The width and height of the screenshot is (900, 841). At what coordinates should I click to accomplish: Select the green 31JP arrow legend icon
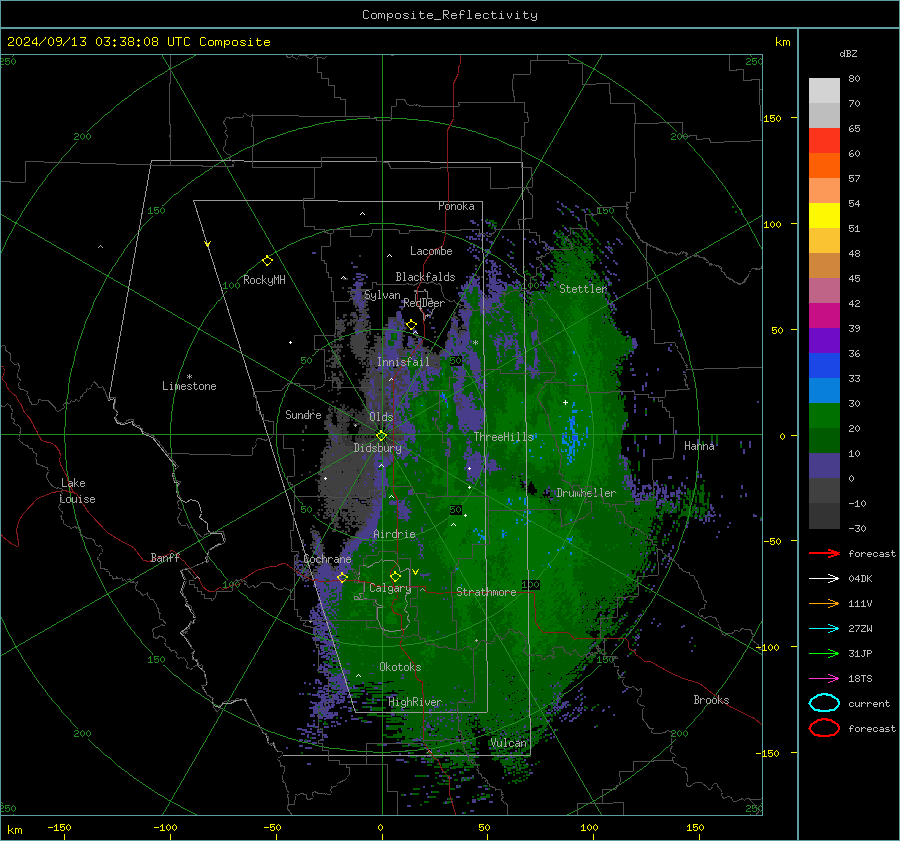(x=824, y=653)
